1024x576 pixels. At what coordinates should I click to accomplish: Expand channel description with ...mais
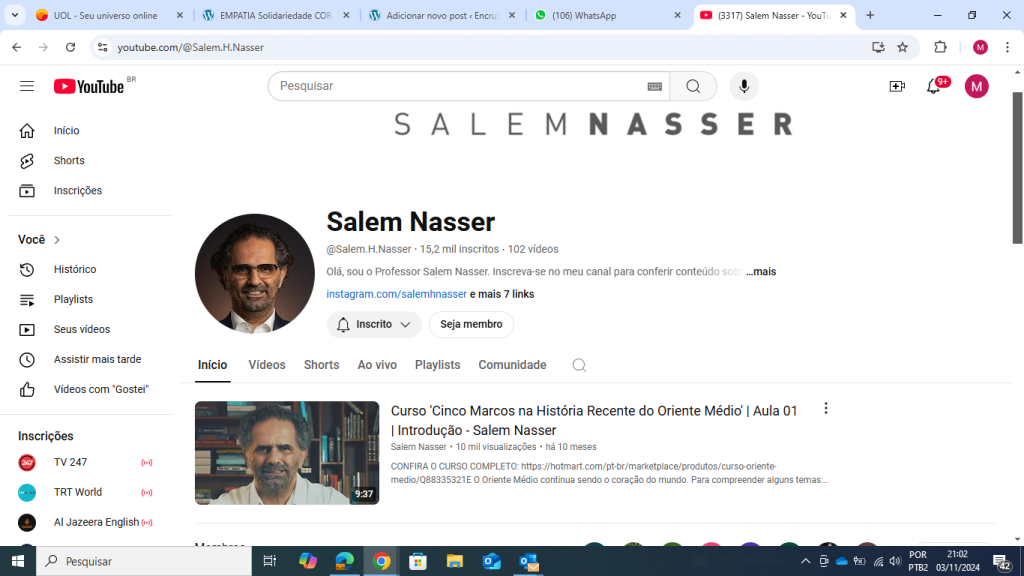pyautogui.click(x=761, y=272)
